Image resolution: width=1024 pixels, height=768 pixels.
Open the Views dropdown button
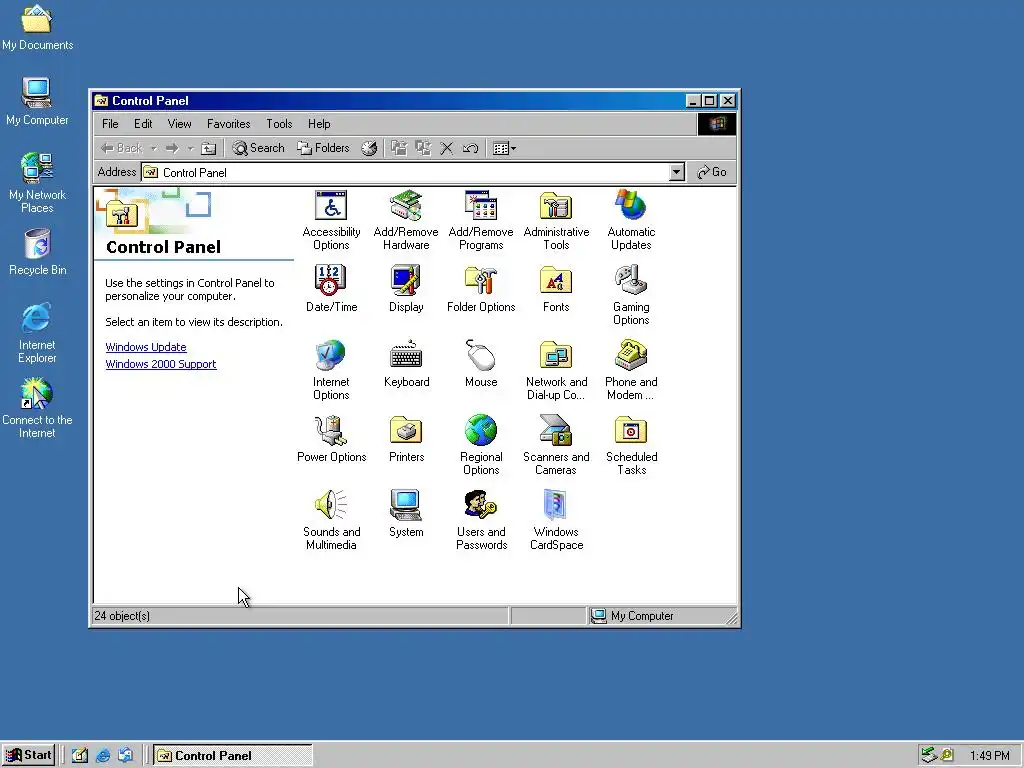504,148
